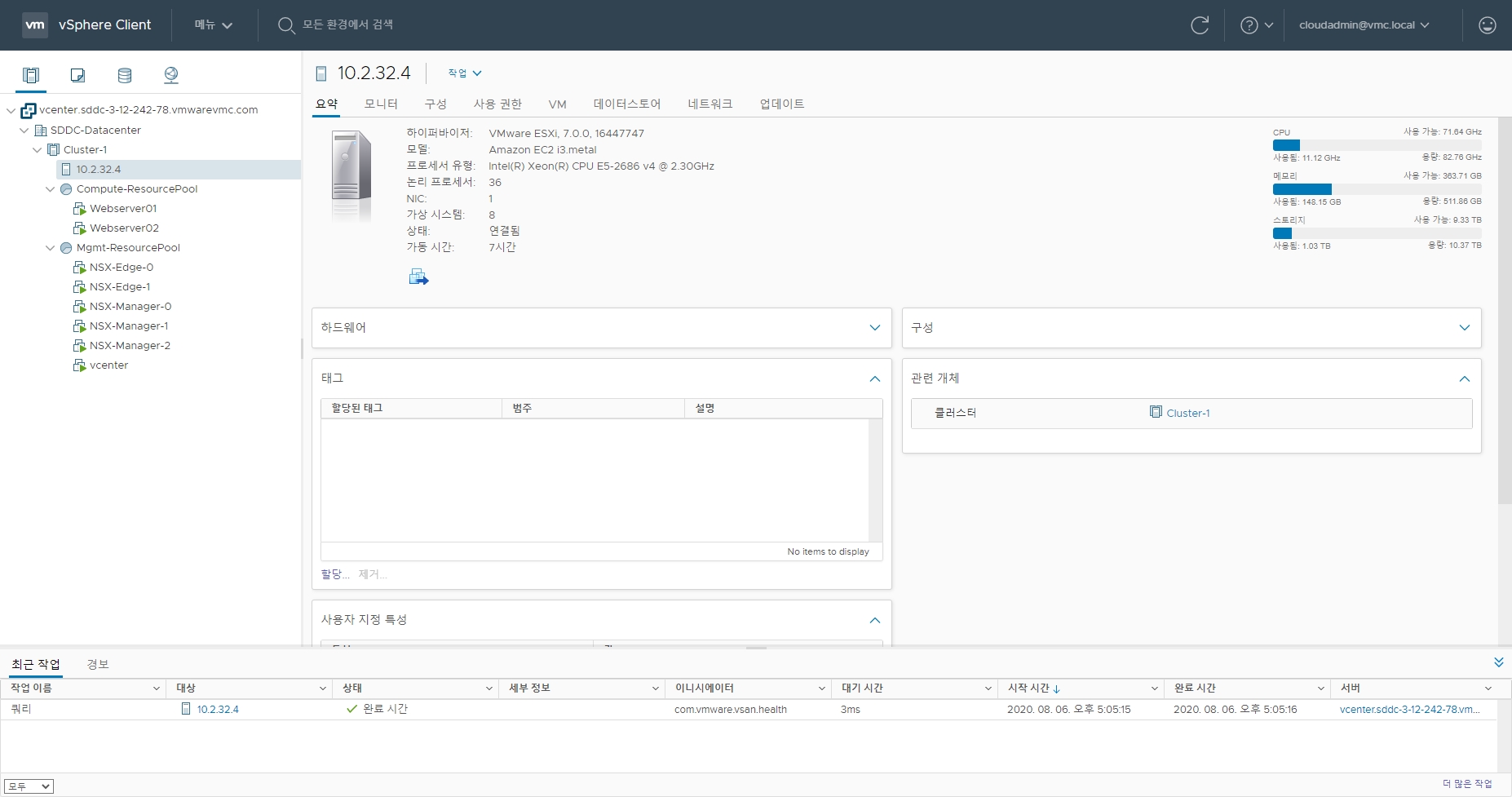Select Webserver01 virtual machine
1512x797 pixels.
pyautogui.click(x=122, y=208)
